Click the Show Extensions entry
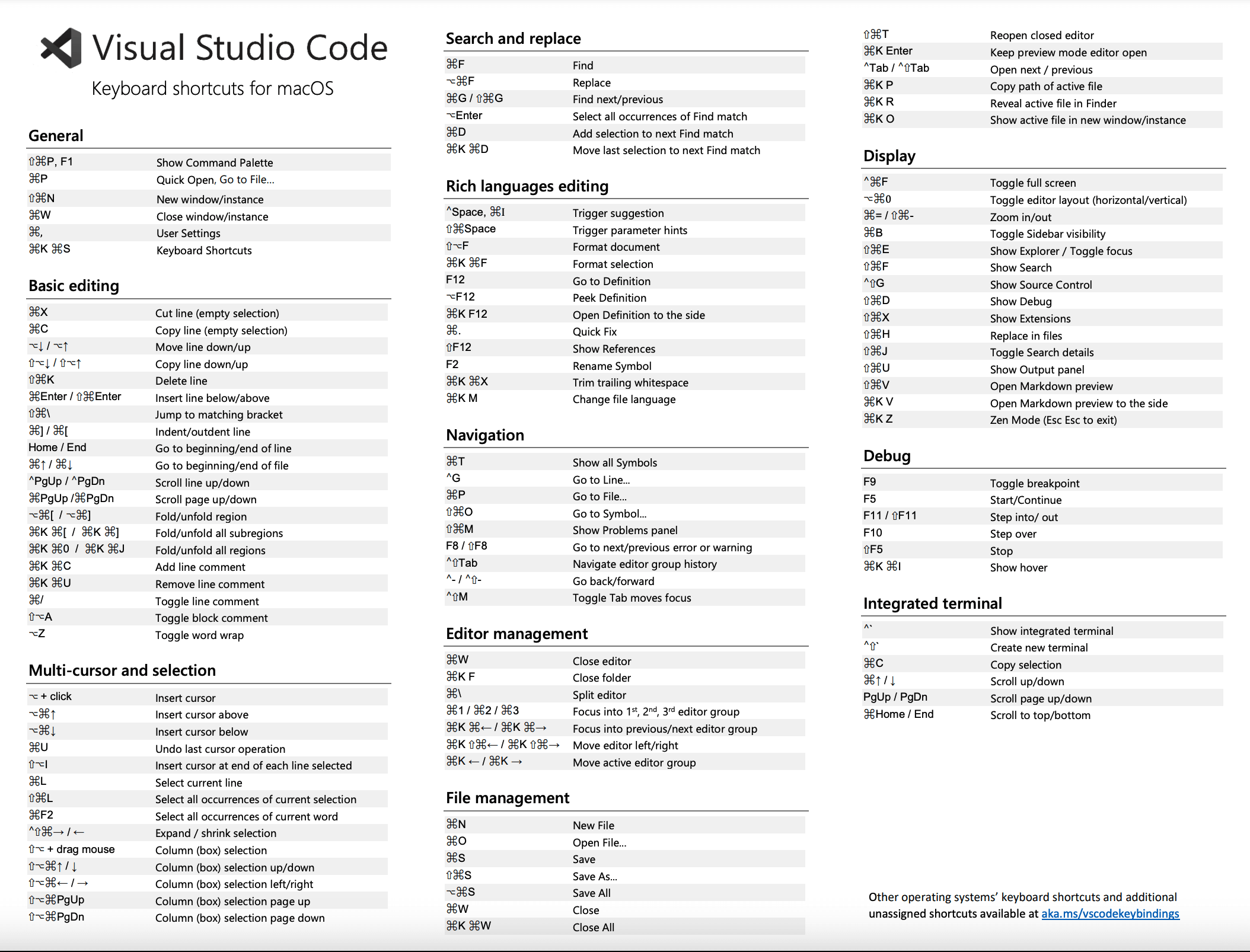This screenshot has width=1250, height=952. (1030, 318)
